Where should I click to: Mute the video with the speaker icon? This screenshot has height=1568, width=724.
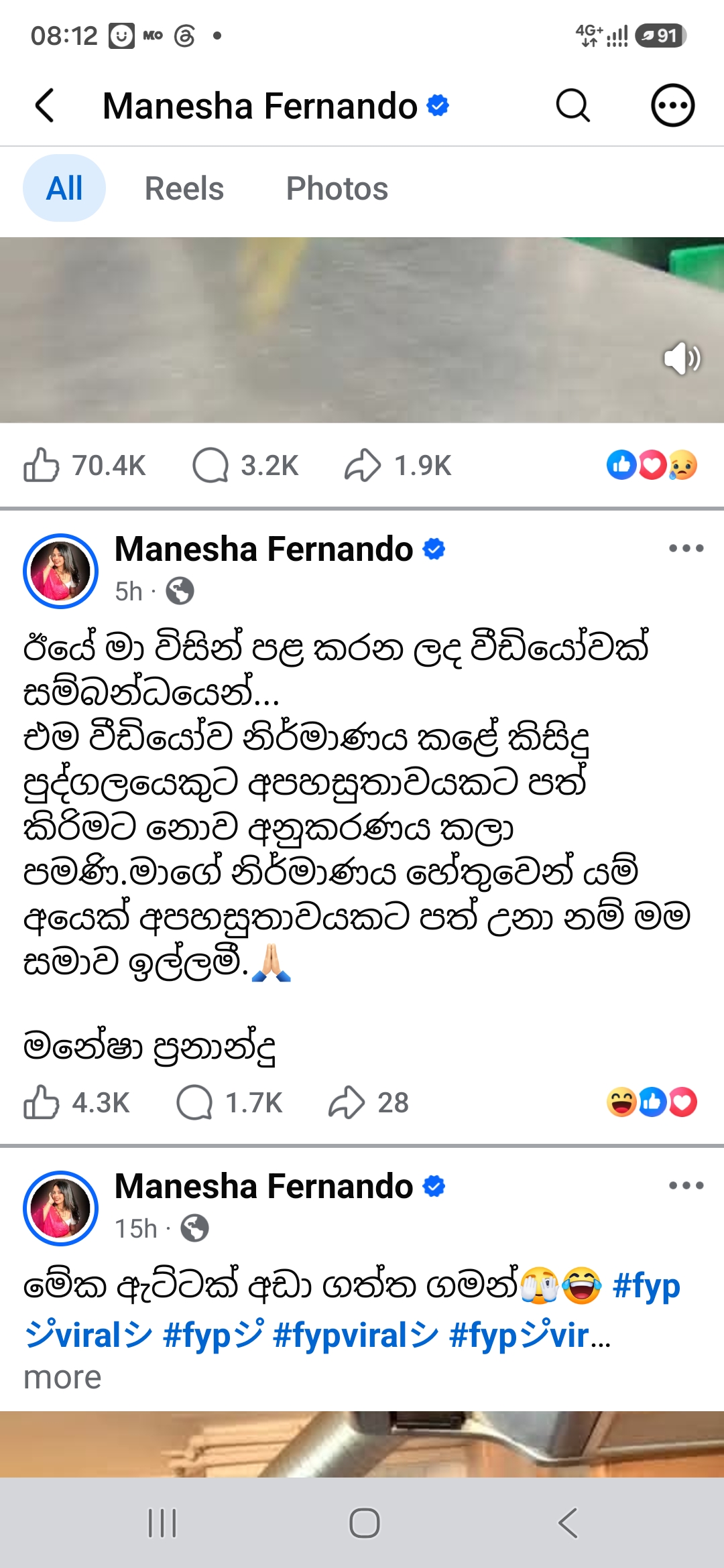point(682,358)
